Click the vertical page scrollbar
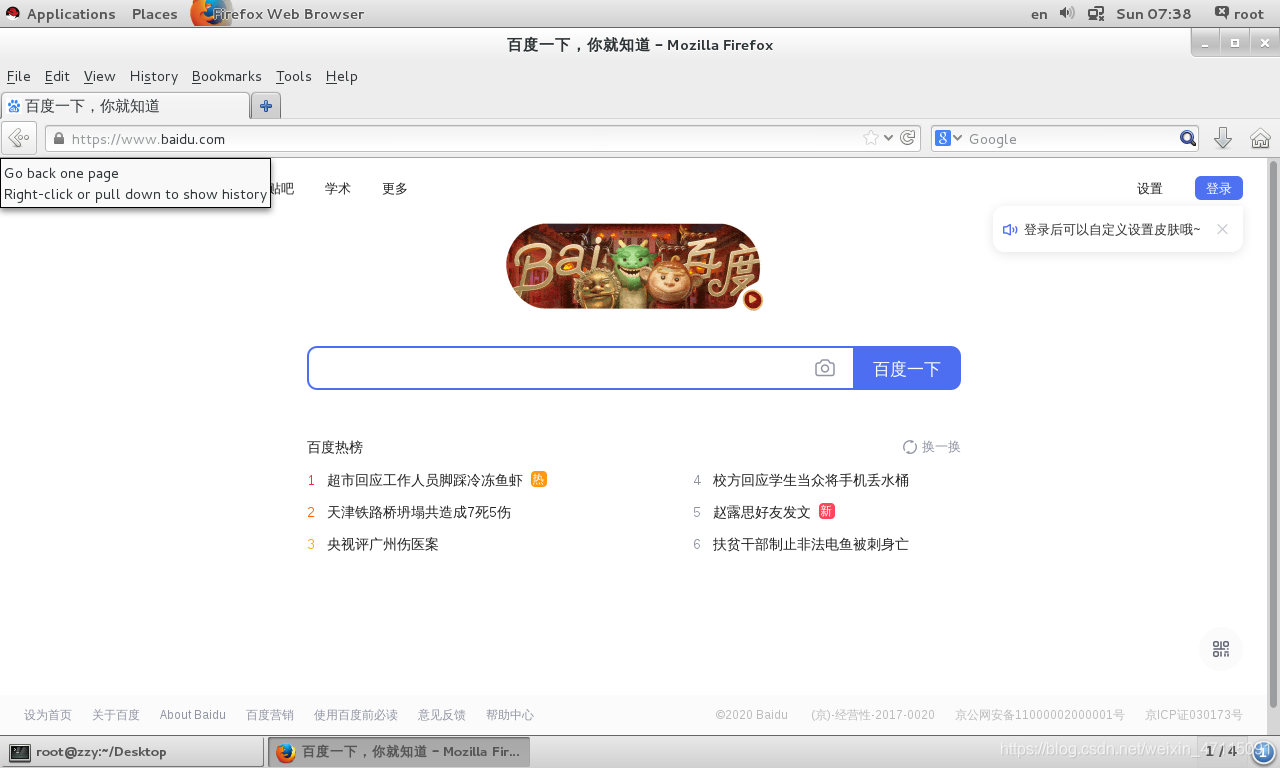The width and height of the screenshot is (1280, 768). pyautogui.click(x=1273, y=433)
